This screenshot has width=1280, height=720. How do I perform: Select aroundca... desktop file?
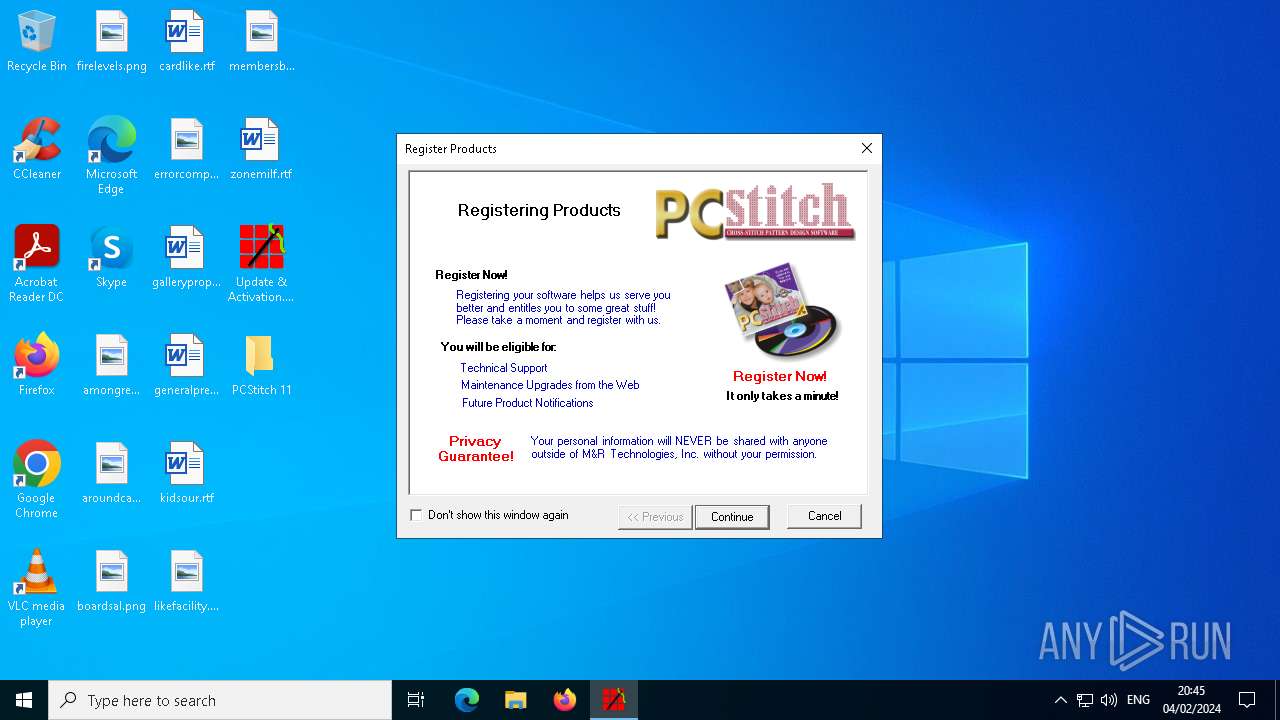coord(111,473)
